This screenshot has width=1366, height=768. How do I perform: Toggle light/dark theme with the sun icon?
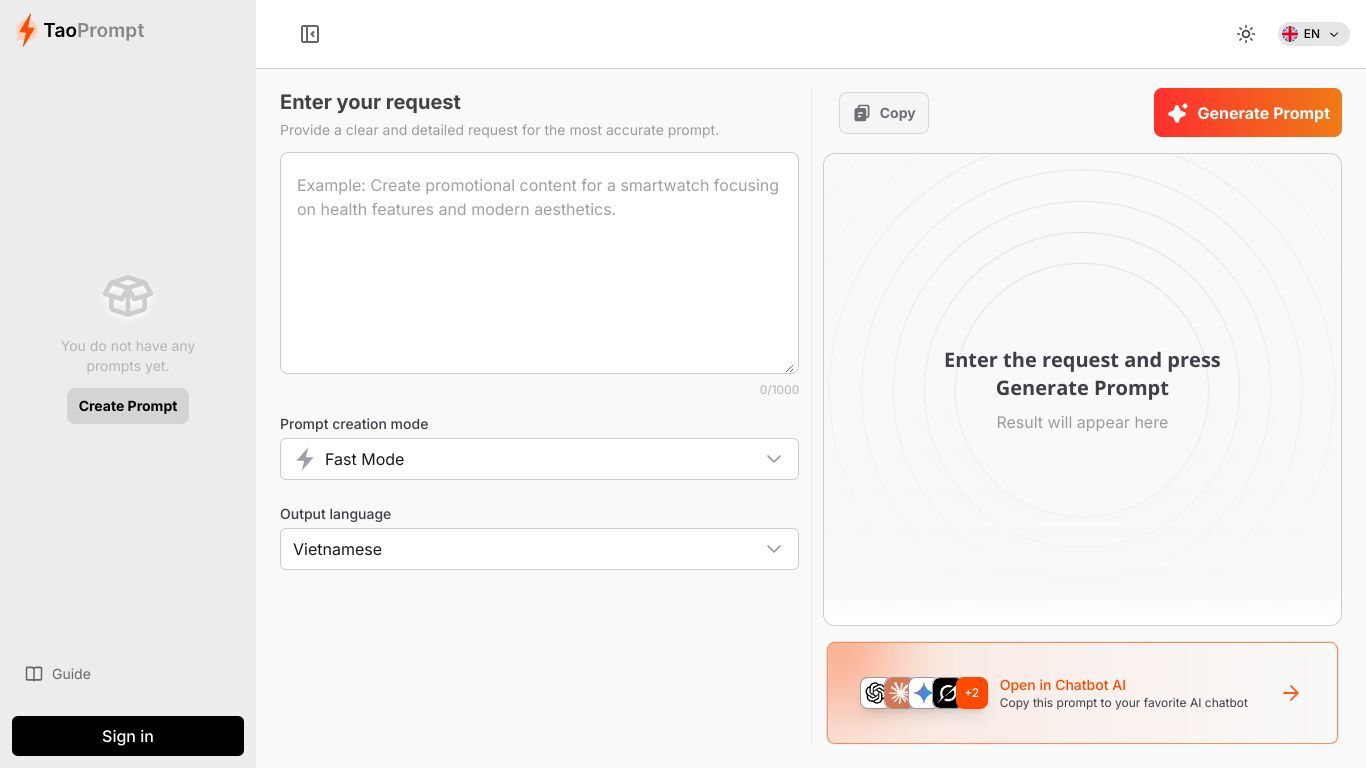click(1246, 34)
